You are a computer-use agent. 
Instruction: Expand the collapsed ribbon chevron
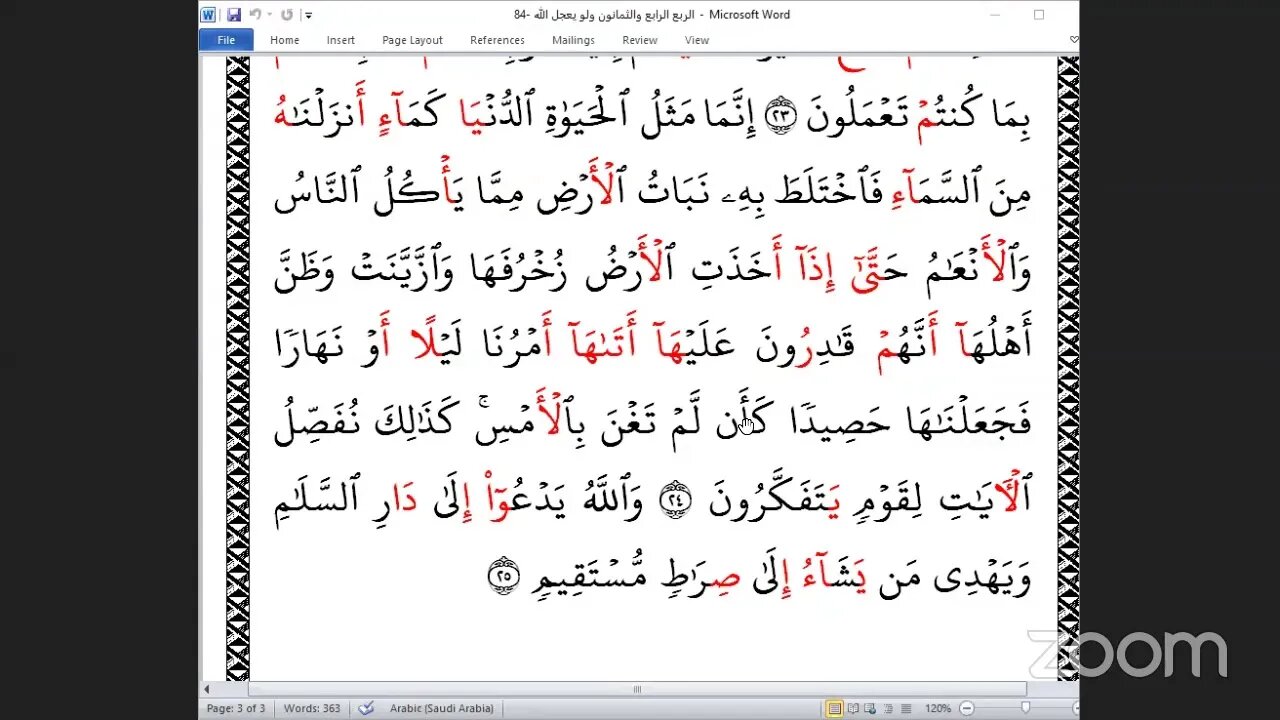pyautogui.click(x=1073, y=40)
